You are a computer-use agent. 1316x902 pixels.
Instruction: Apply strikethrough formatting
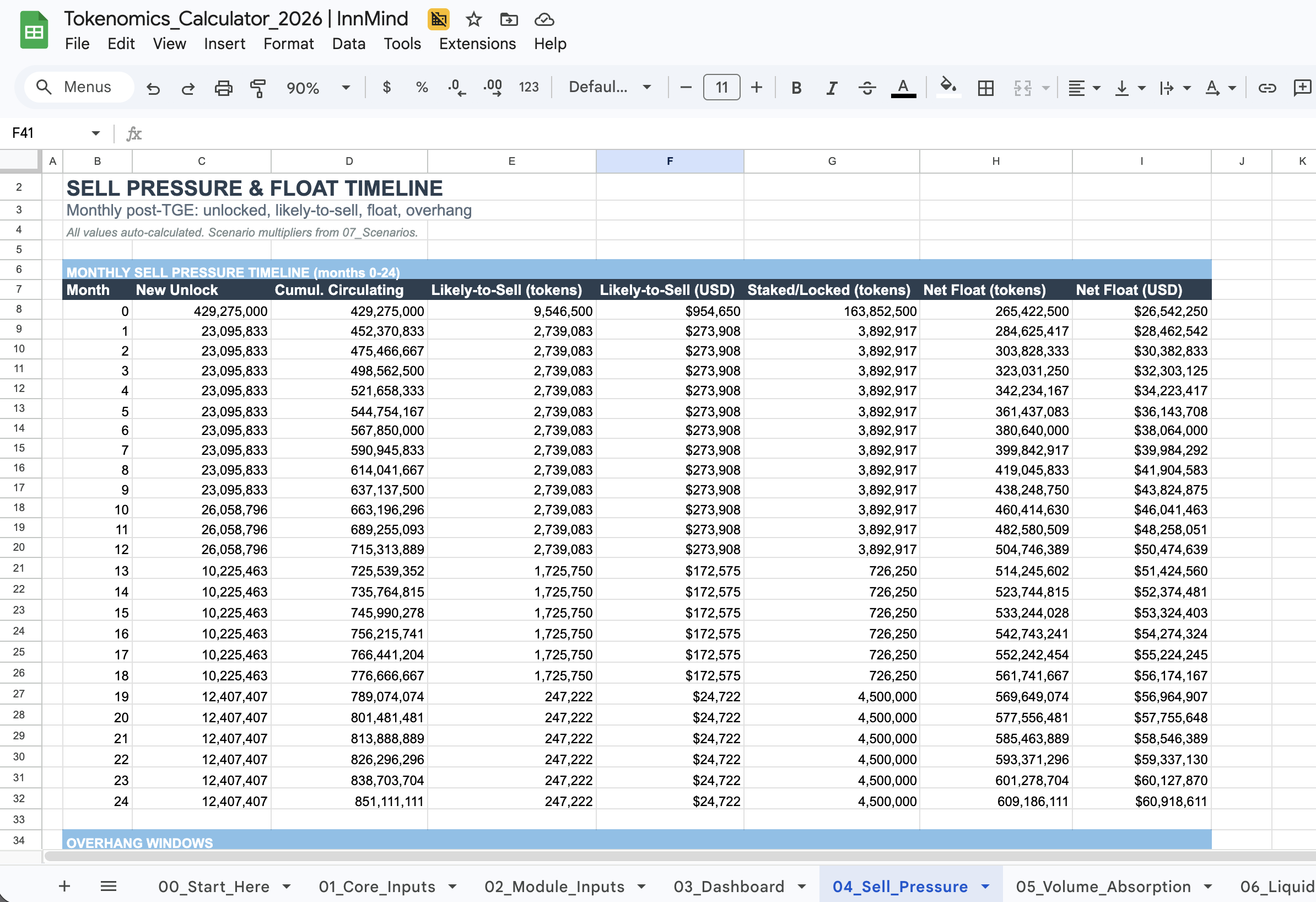click(867, 87)
